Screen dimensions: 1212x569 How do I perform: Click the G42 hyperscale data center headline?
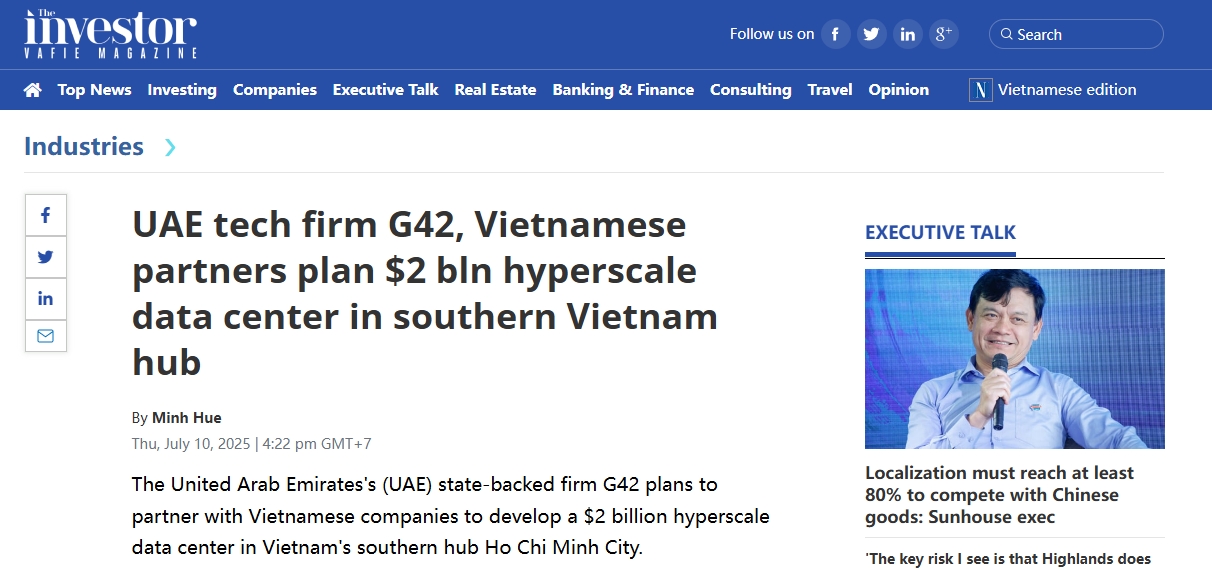(x=425, y=293)
